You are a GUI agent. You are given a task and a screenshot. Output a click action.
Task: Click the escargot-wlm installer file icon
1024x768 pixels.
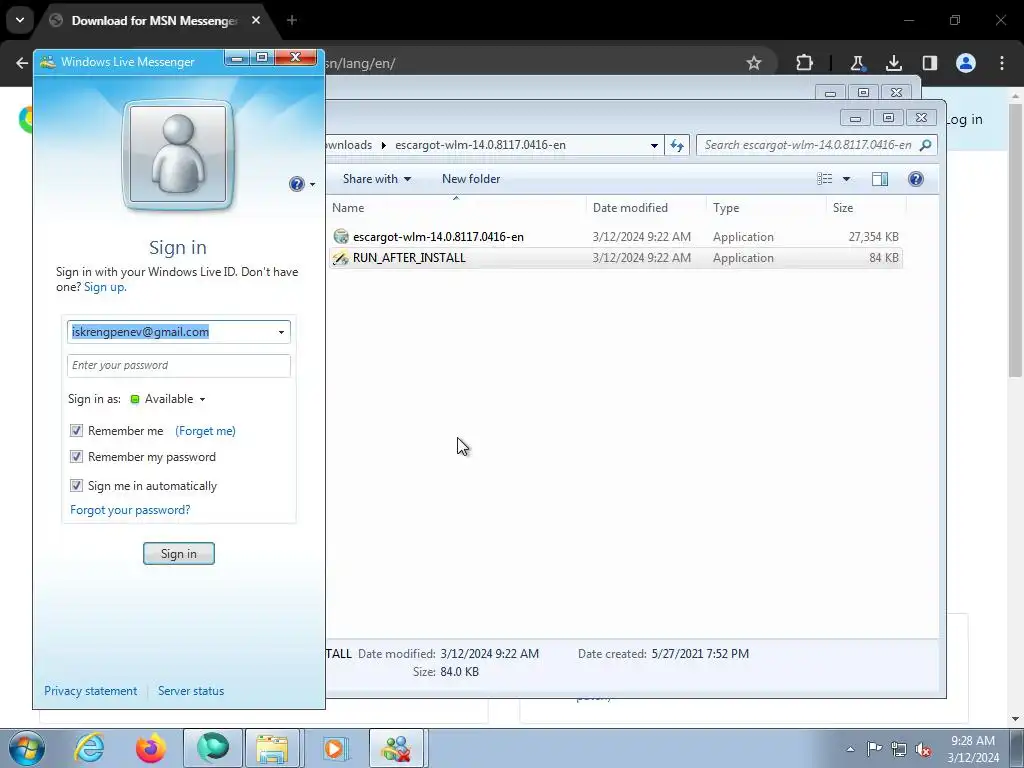pos(341,236)
